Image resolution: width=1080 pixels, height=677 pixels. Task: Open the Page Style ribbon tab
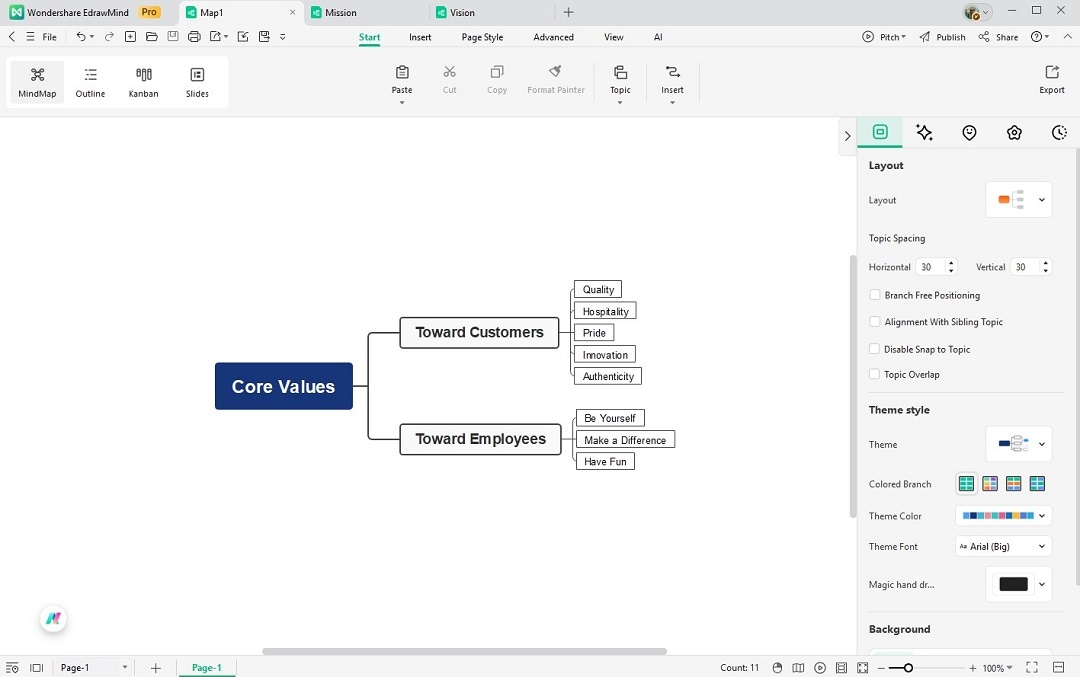pyautogui.click(x=482, y=37)
